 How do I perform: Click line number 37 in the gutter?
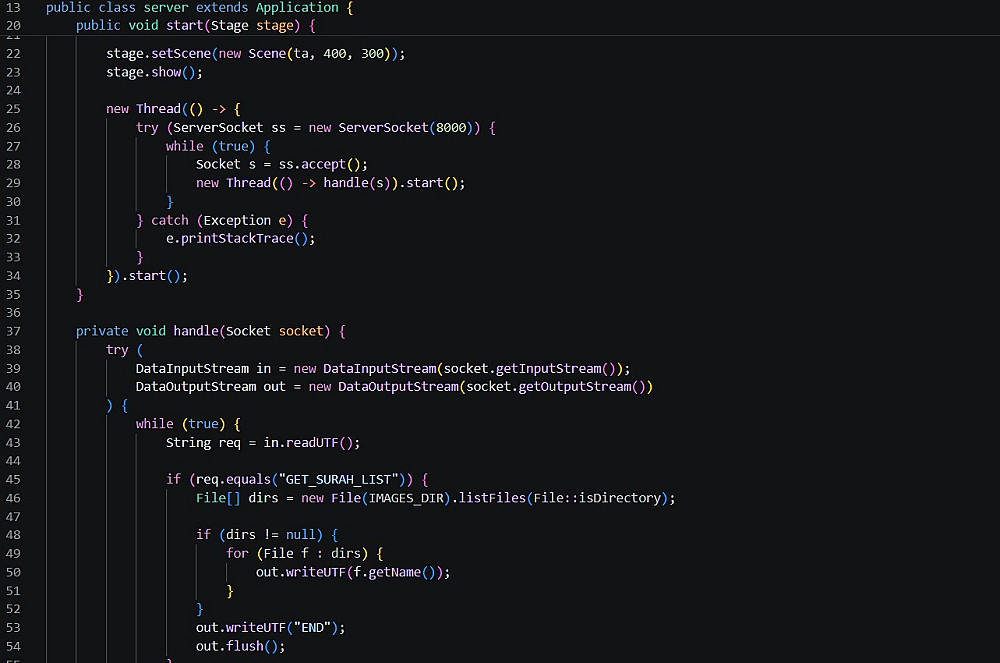(x=13, y=332)
